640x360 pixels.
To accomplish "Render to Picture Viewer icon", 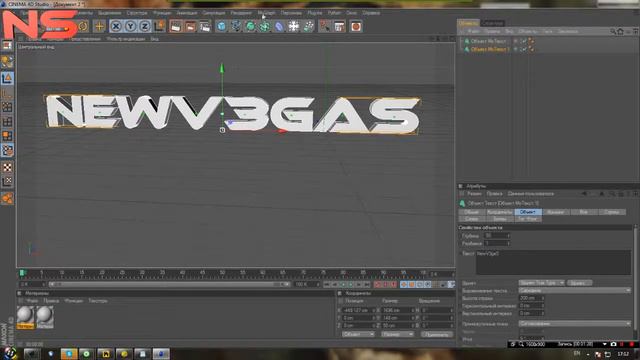I will [x=190, y=27].
